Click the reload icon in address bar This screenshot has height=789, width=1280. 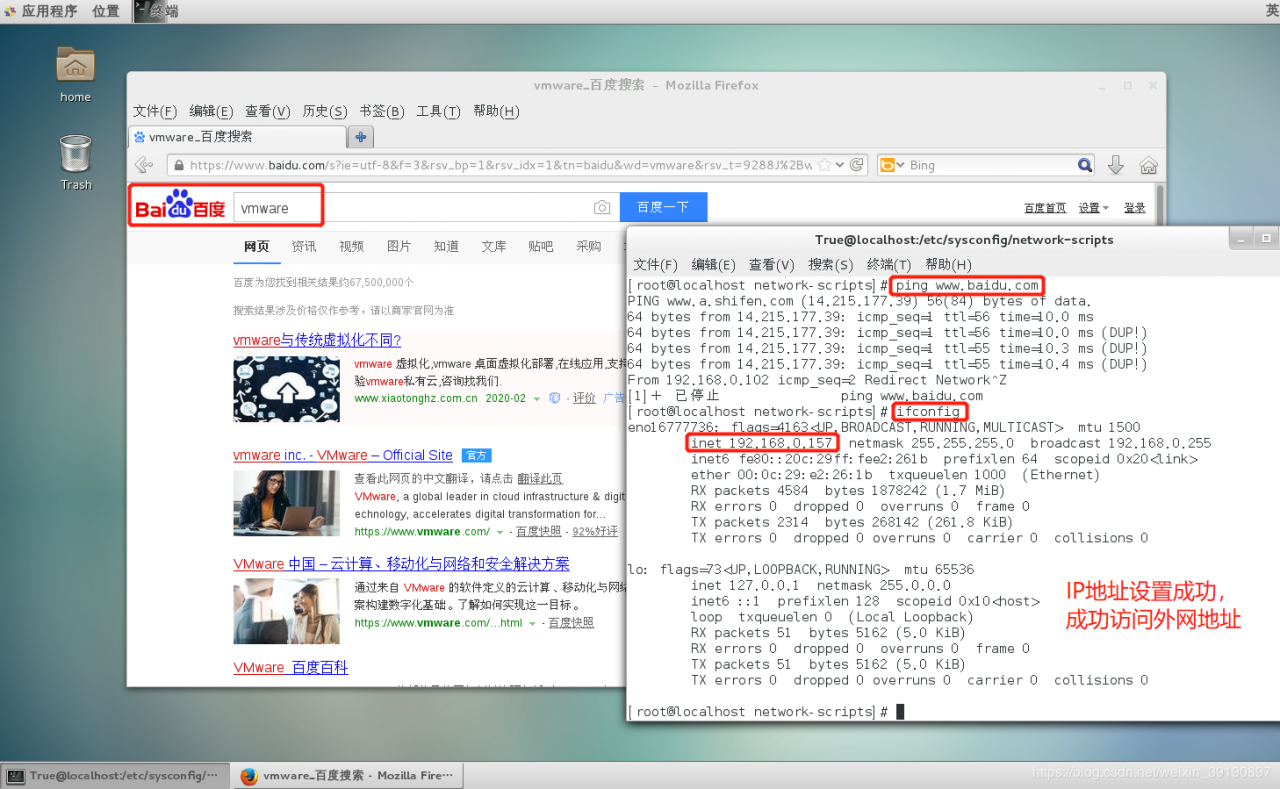coord(857,165)
